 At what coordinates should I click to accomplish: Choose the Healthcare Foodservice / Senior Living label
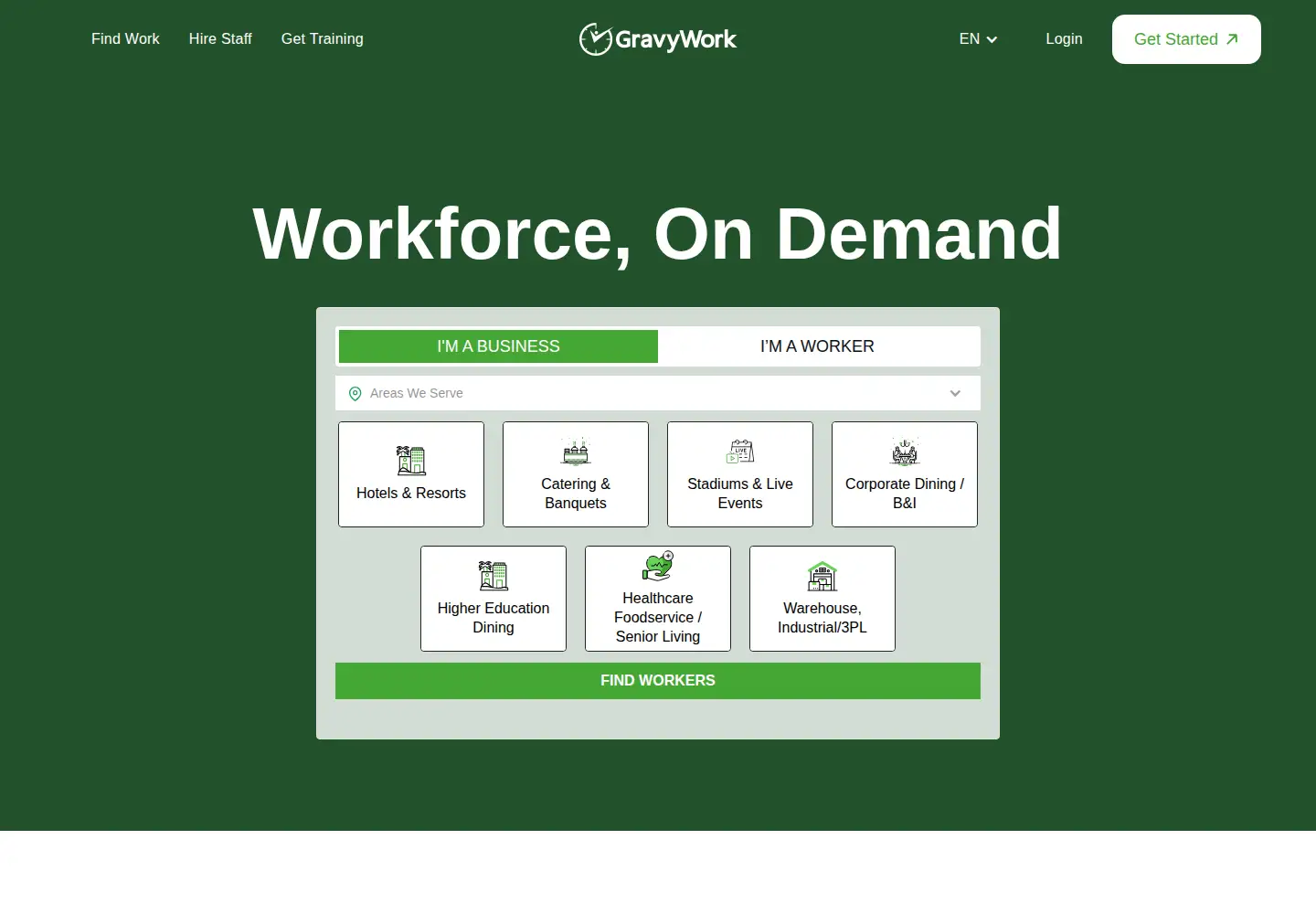click(658, 618)
